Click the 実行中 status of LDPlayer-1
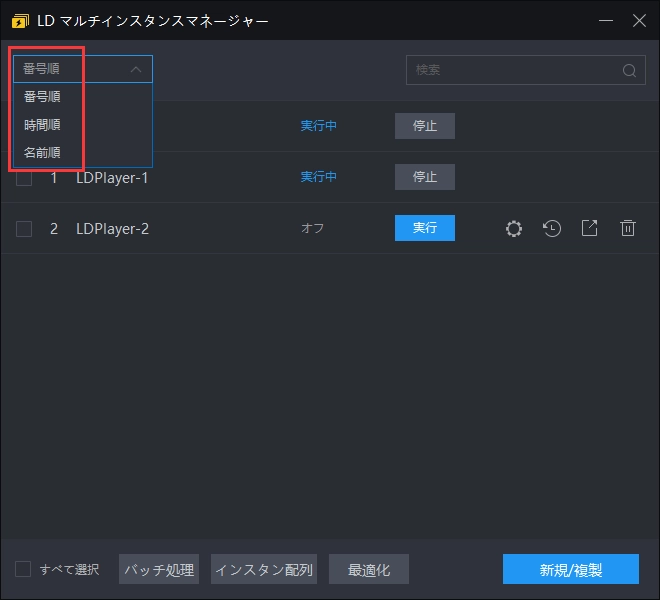Viewport: 660px width, 600px height. (319, 177)
